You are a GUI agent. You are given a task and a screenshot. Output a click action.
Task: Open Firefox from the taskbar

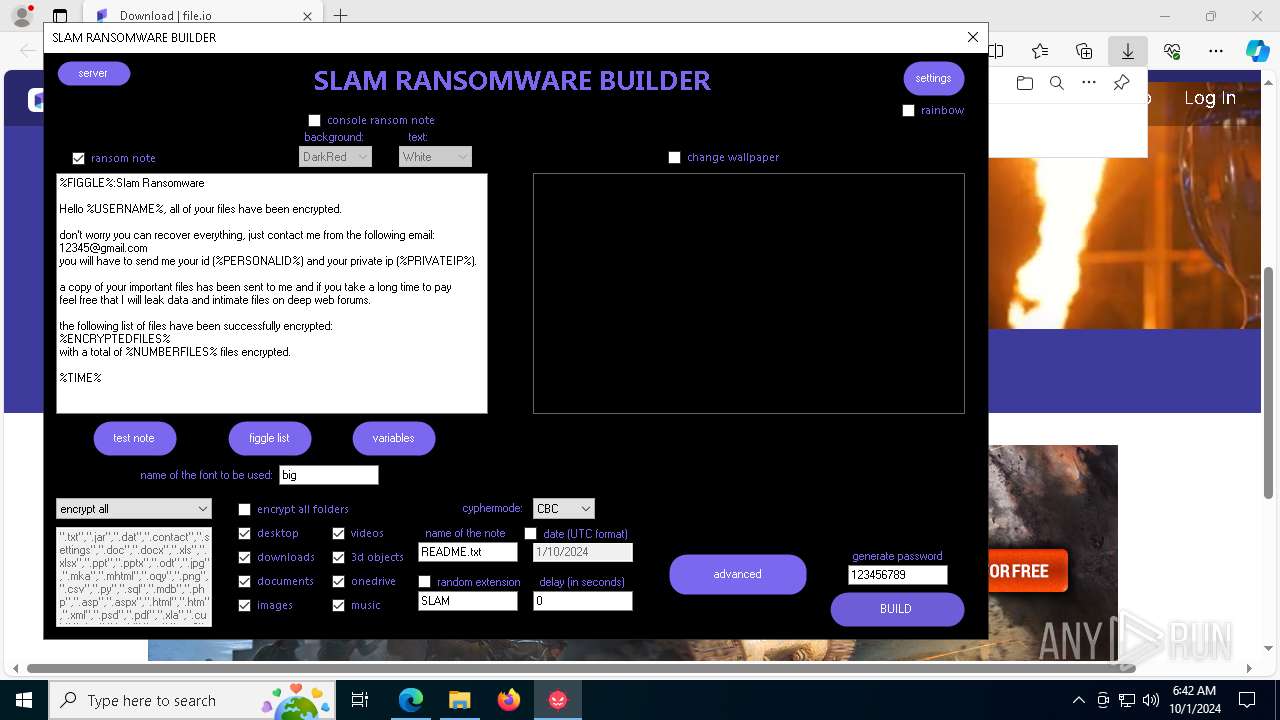point(509,700)
